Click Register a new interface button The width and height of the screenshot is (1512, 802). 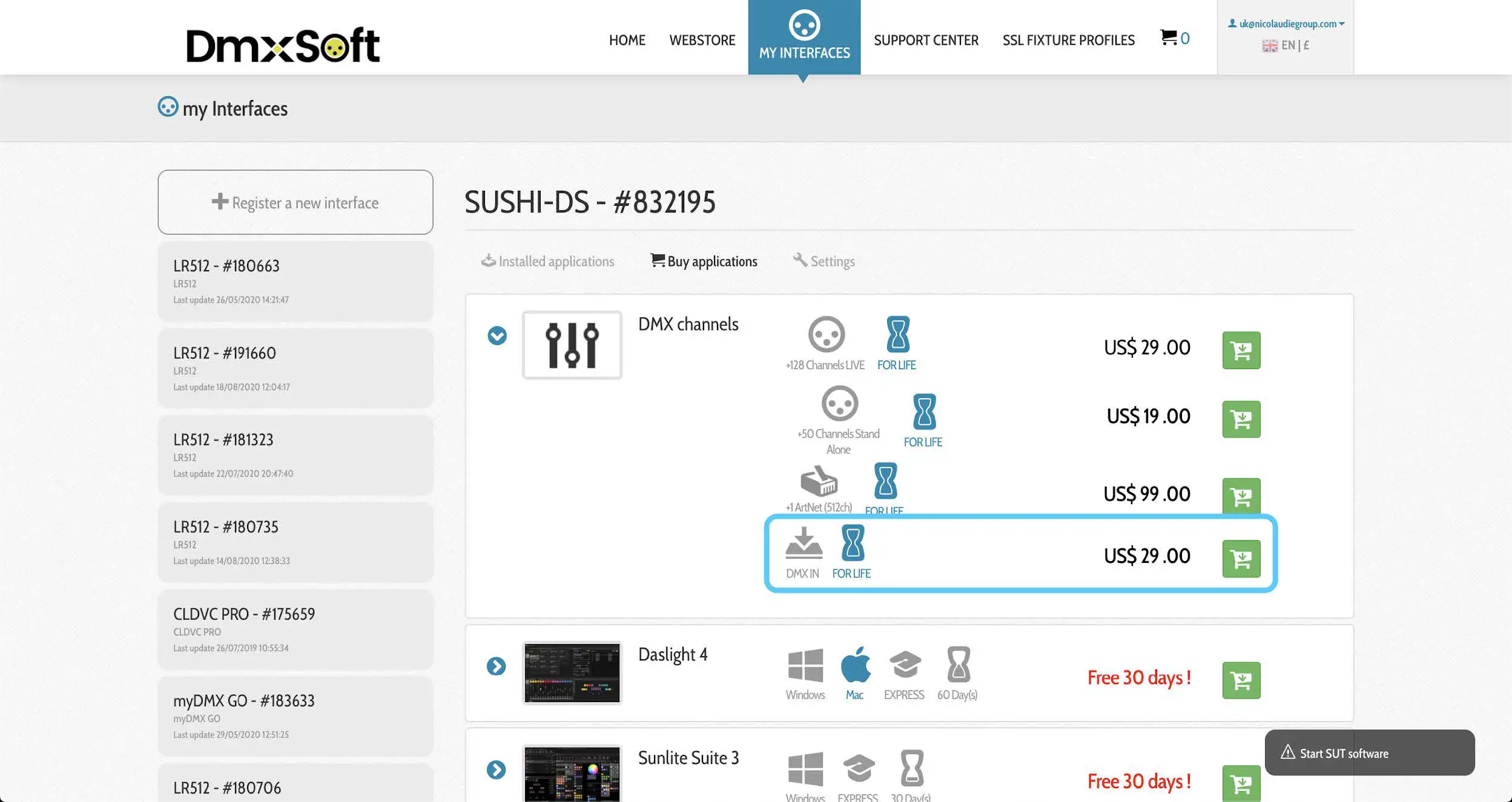point(295,202)
